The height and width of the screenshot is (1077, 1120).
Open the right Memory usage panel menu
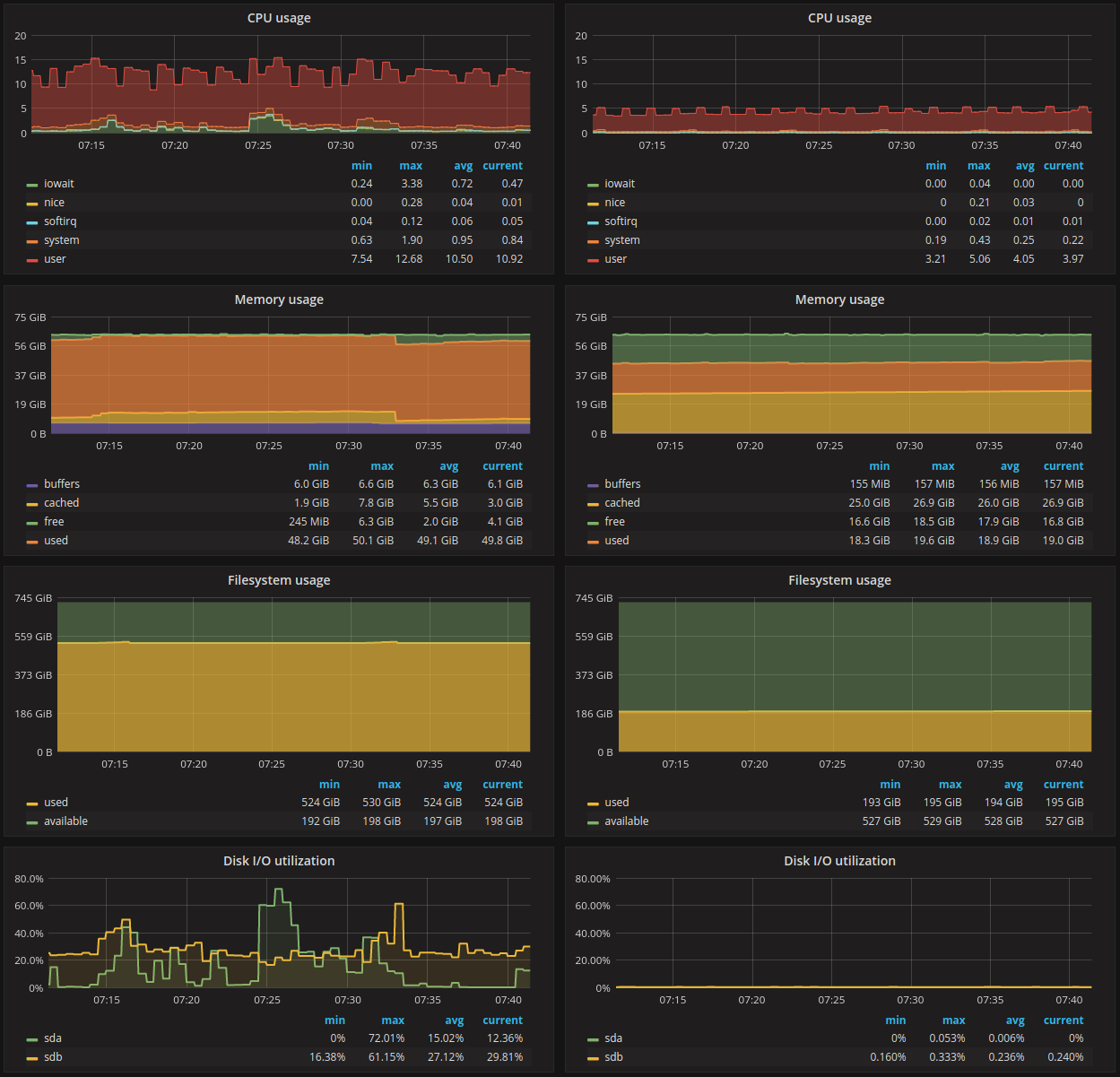(x=839, y=299)
